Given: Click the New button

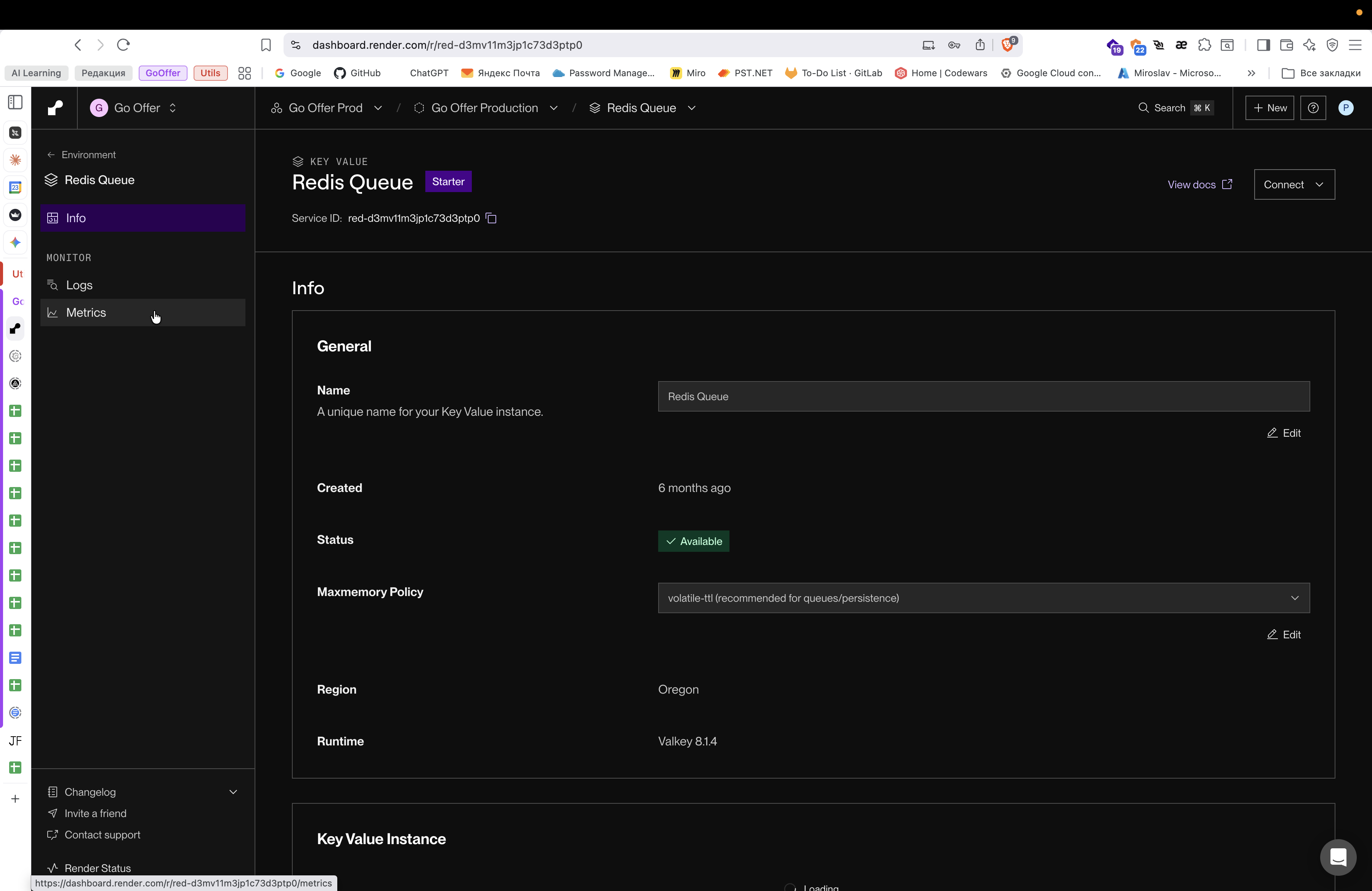Looking at the screenshot, I should pyautogui.click(x=1269, y=108).
